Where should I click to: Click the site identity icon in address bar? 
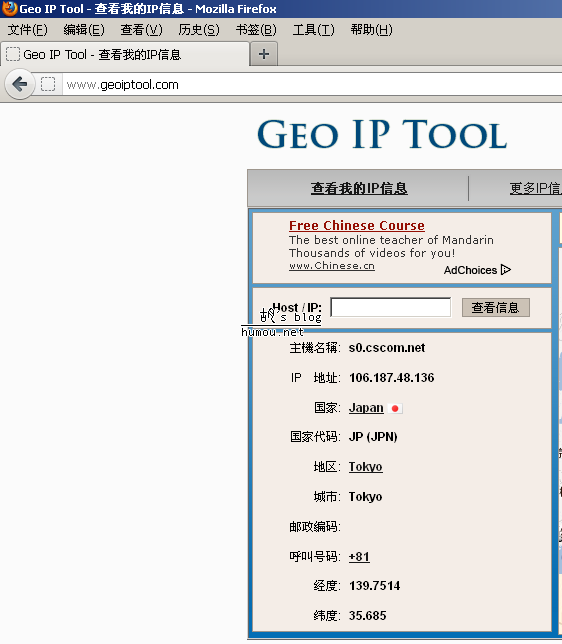point(48,84)
